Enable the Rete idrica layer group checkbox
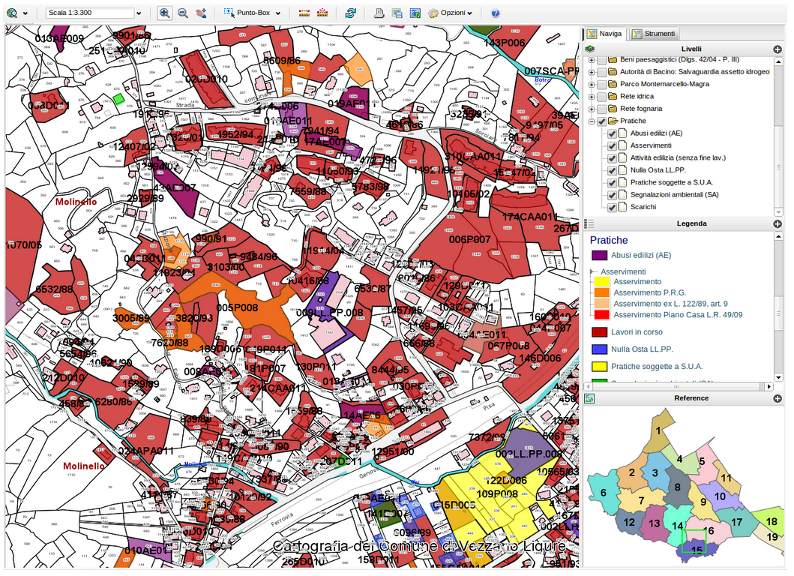 pos(601,96)
